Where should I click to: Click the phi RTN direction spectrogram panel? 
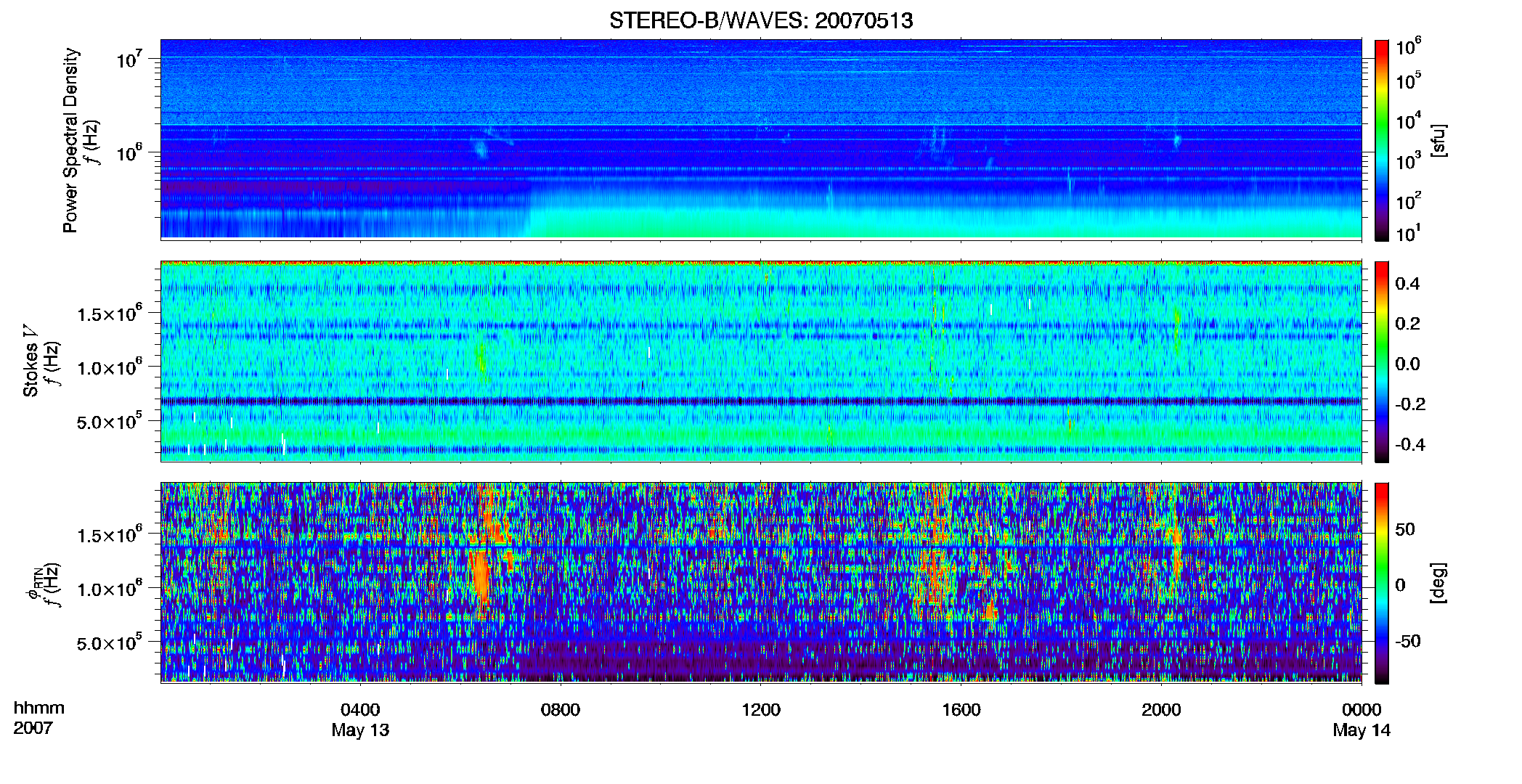[x=761, y=583]
